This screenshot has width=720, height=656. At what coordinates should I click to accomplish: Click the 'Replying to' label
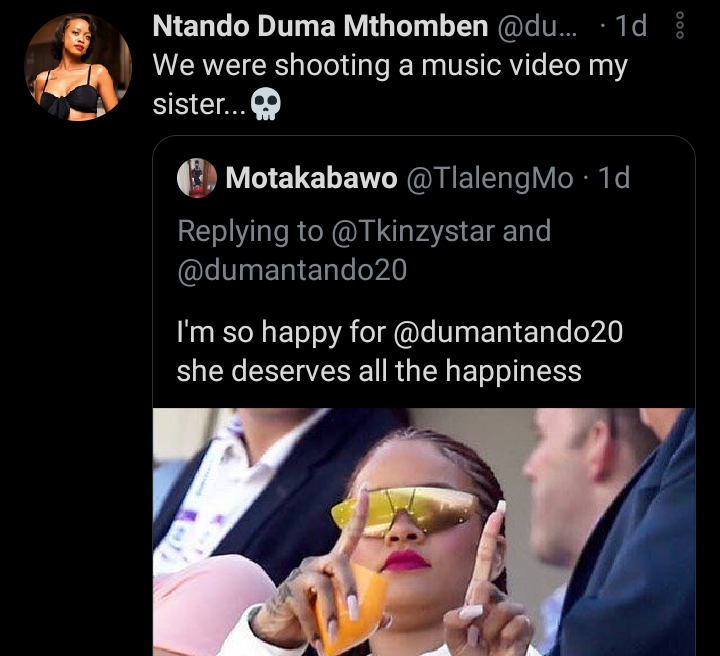pos(250,231)
